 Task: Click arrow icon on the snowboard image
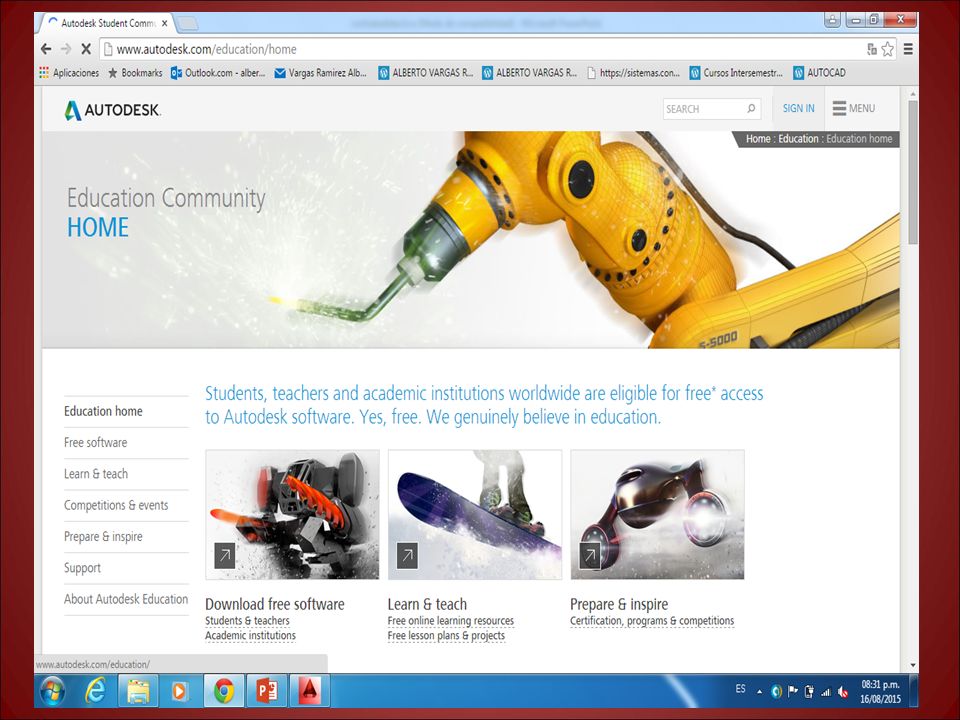coord(407,555)
